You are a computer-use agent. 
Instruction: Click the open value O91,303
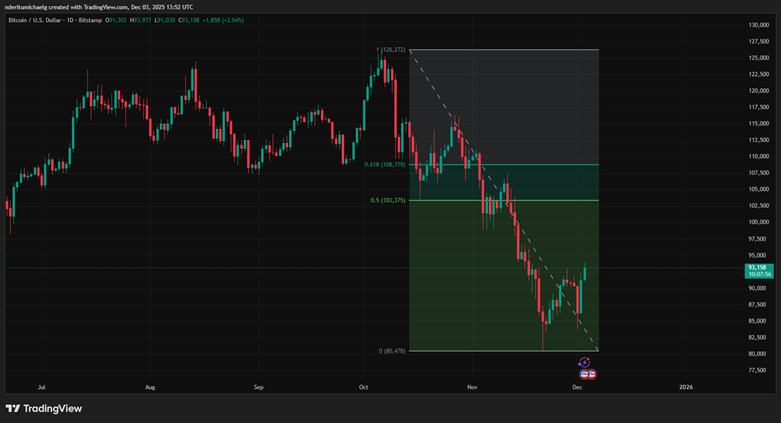(x=116, y=20)
